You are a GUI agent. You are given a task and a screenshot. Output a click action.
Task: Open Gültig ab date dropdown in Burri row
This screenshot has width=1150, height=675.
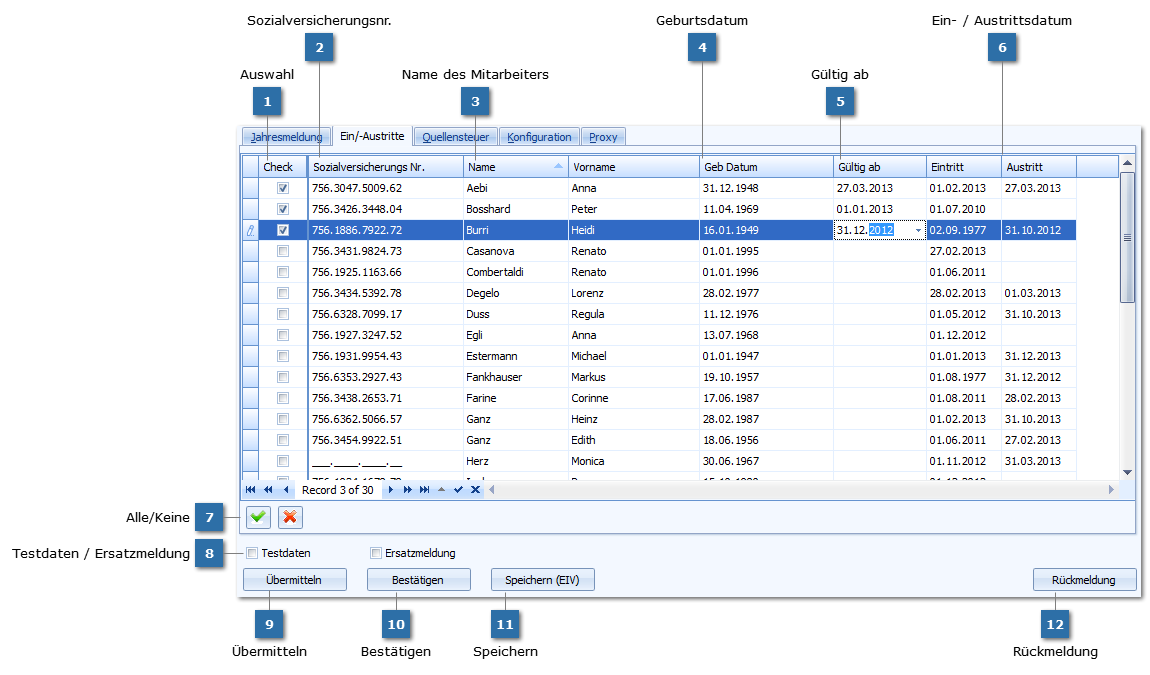coord(918,231)
